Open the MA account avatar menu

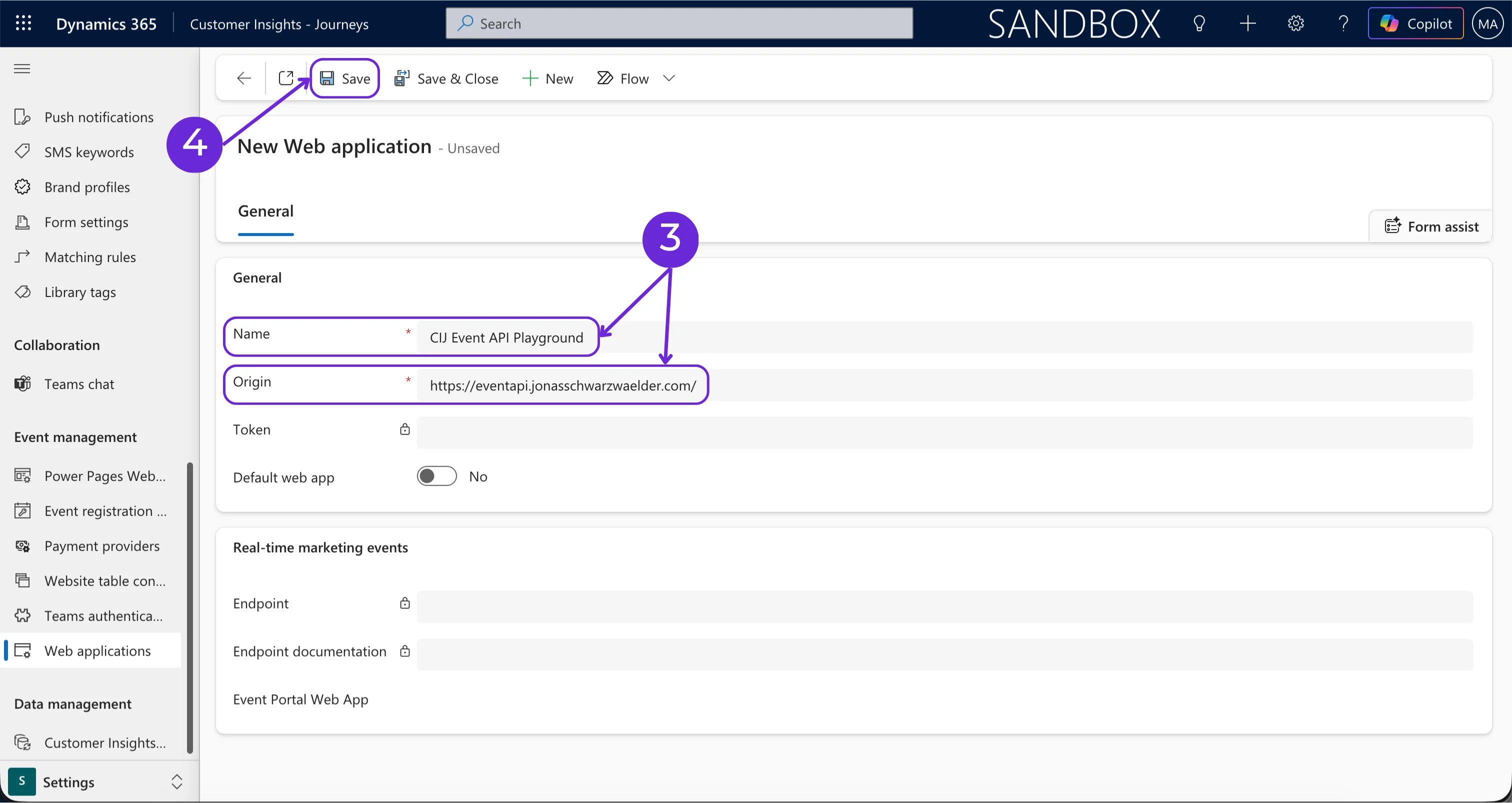[1488, 23]
